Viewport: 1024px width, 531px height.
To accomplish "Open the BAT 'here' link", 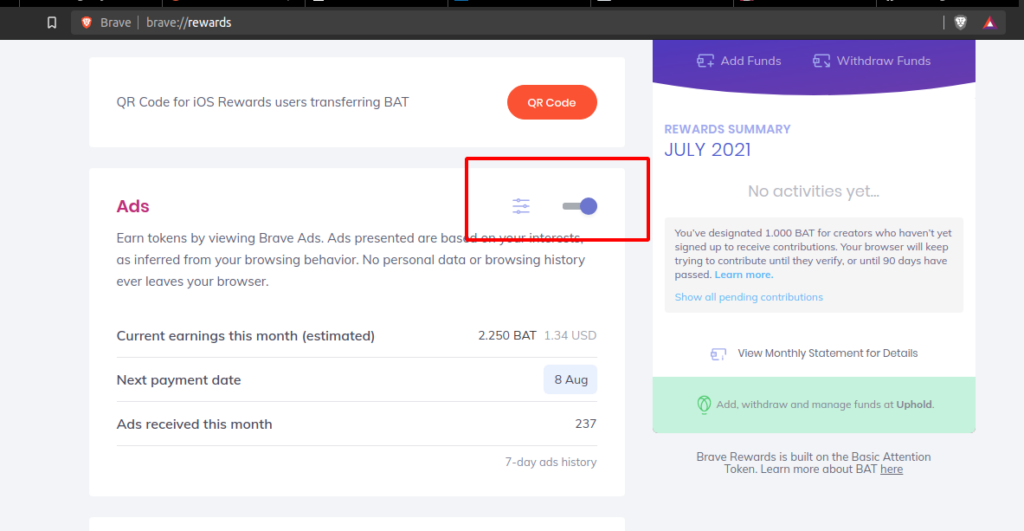I will point(891,469).
